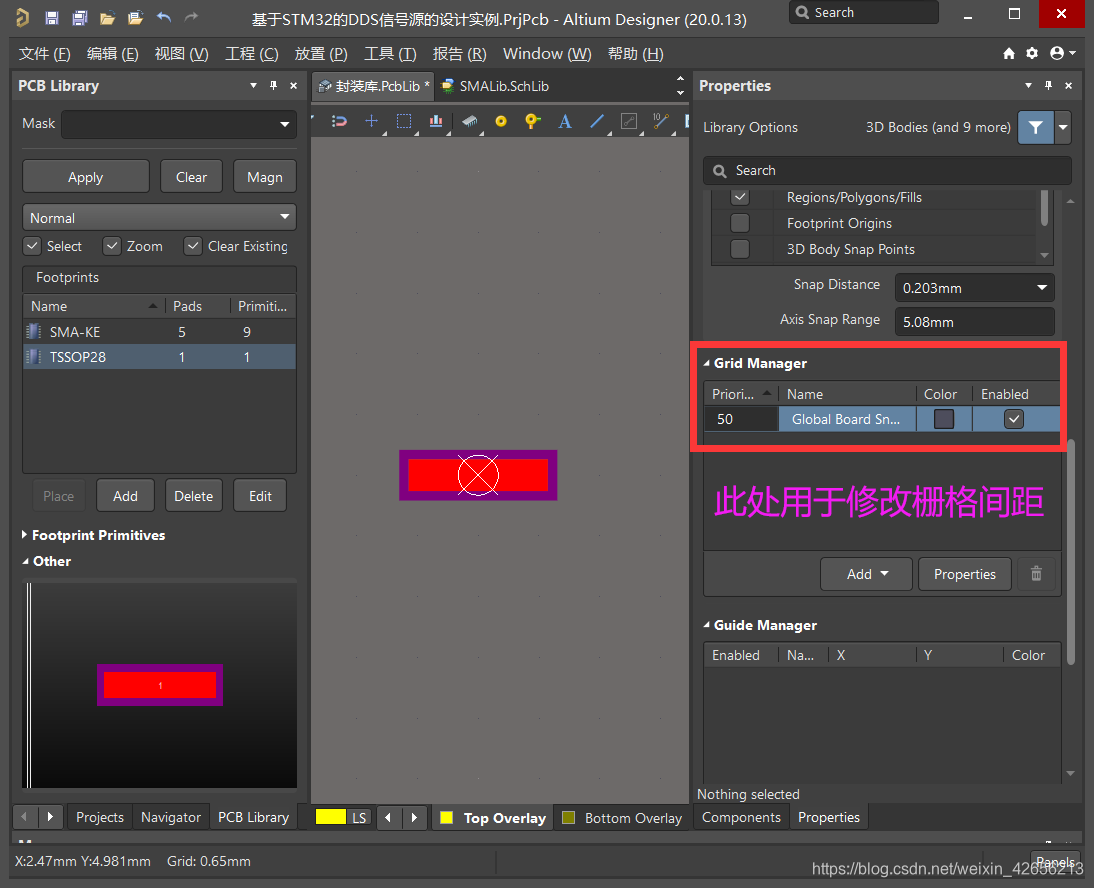
Task: Click the grayed-out routing tool icon
Action: pos(629,121)
